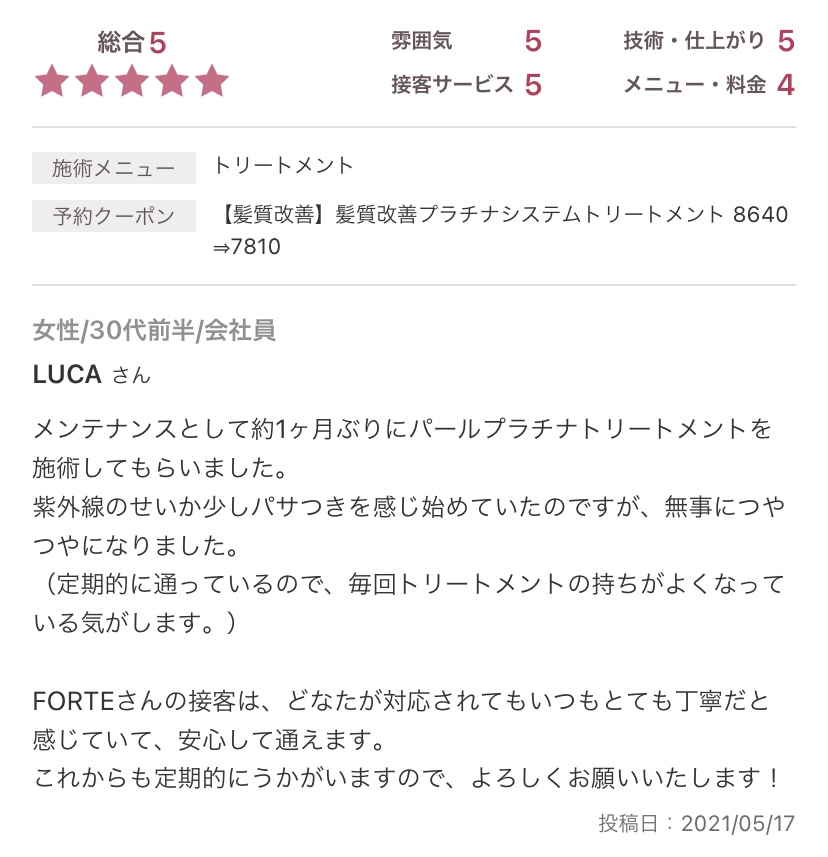Click the 技術・仕上がり rating label

tap(694, 41)
